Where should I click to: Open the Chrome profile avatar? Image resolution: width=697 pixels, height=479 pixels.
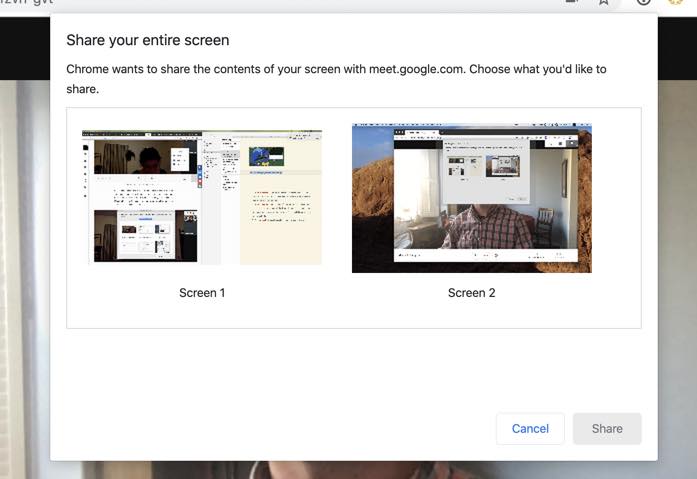coord(675,2)
